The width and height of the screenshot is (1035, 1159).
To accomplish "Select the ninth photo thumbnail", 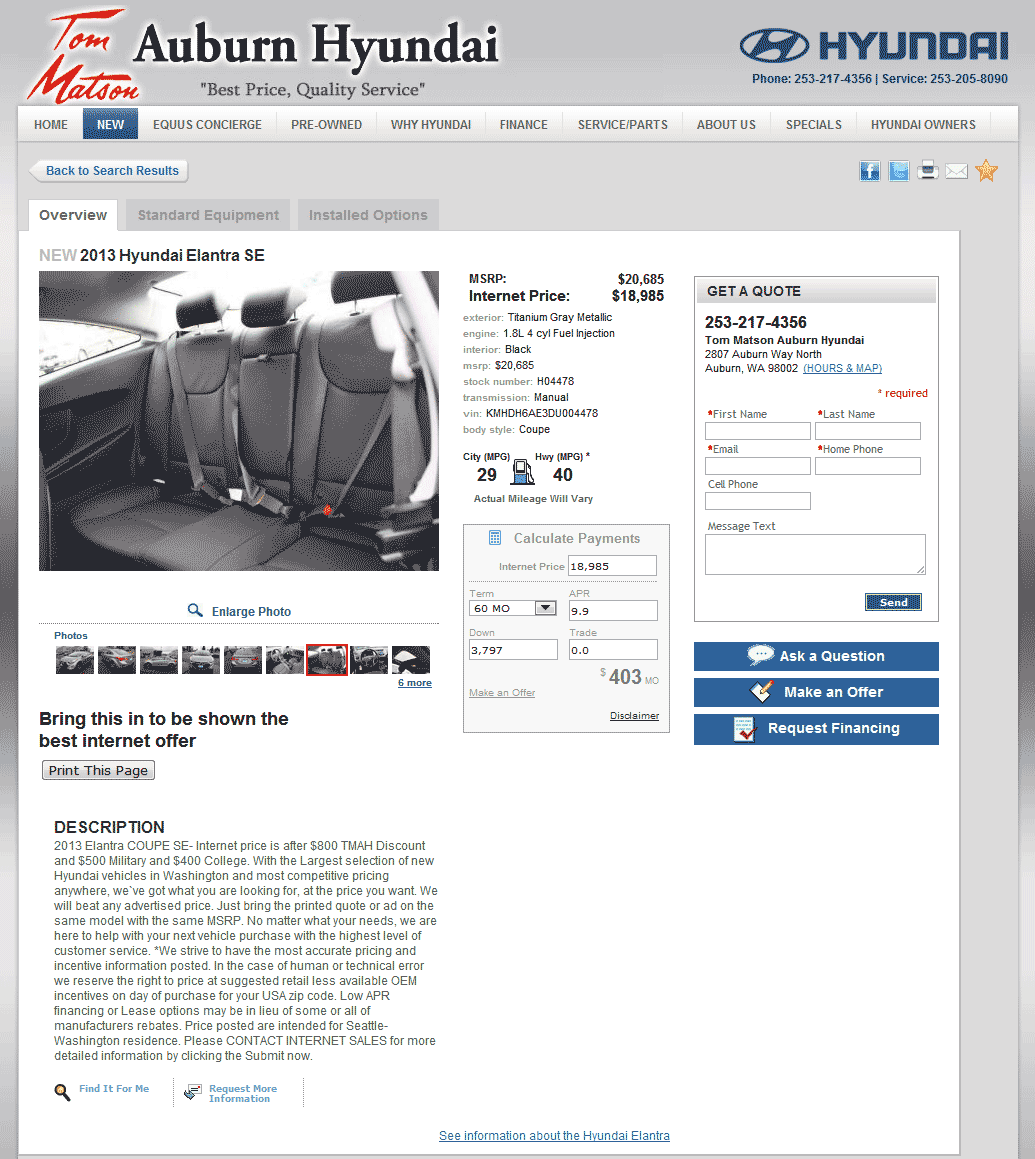I will click(411, 660).
